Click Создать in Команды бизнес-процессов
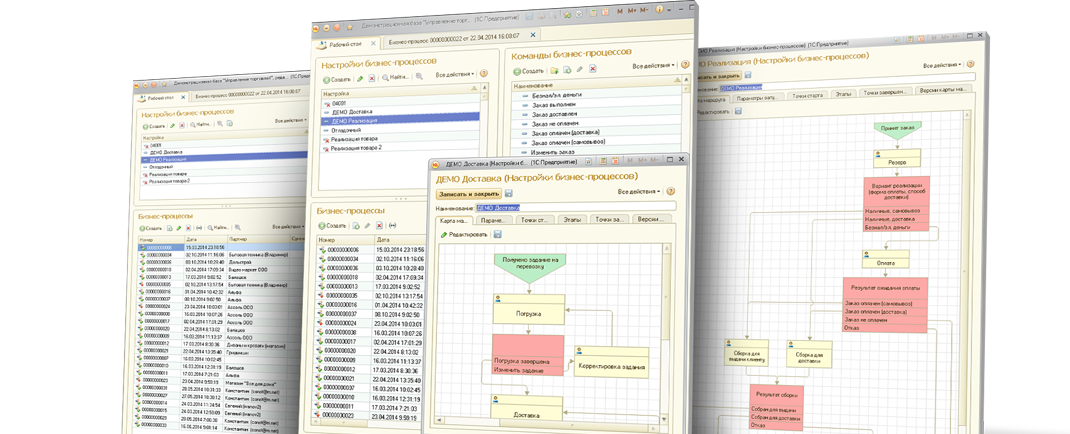This screenshot has height=434, width=1070. pyautogui.click(x=530, y=71)
